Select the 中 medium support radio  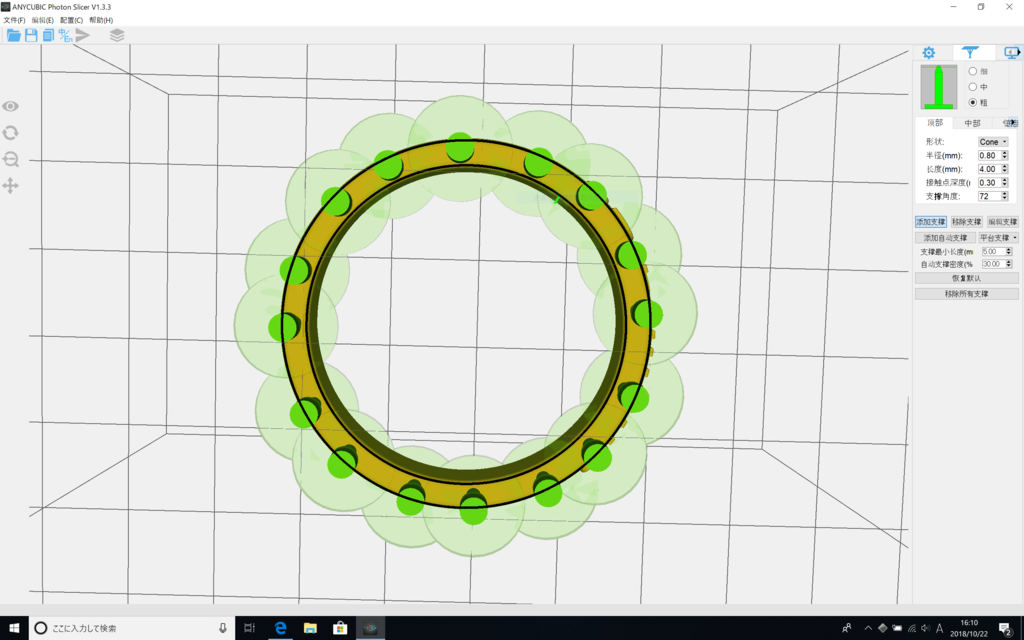click(x=972, y=87)
